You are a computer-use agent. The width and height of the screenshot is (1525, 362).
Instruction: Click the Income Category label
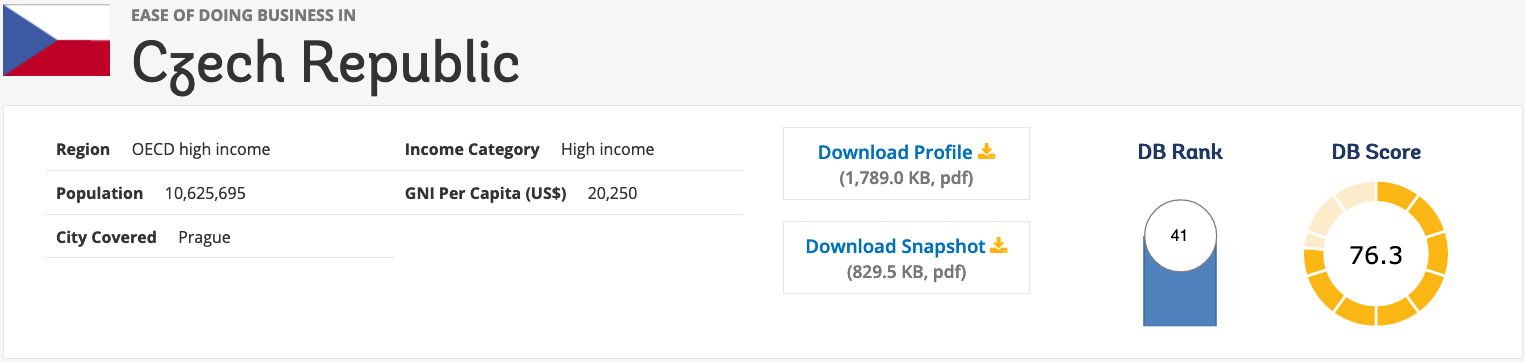tap(472, 150)
